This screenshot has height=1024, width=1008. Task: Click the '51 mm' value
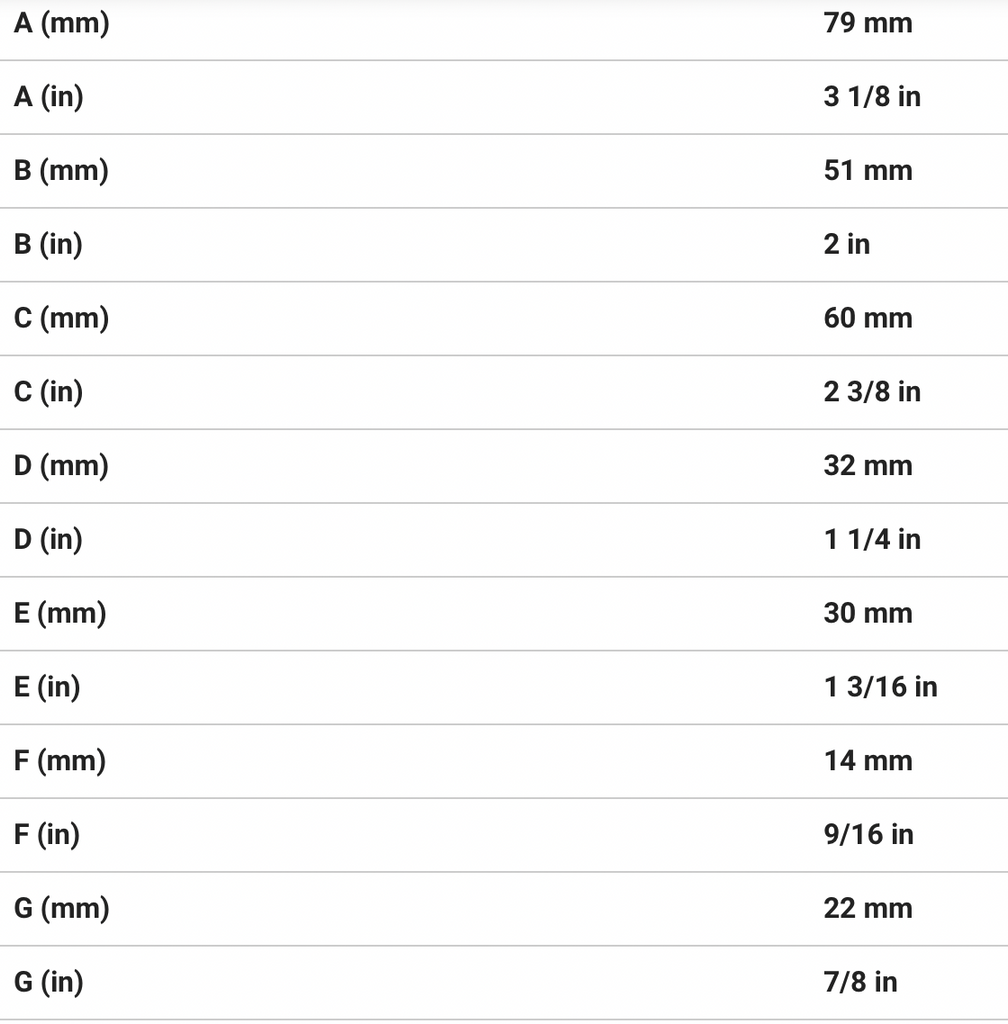tap(867, 171)
